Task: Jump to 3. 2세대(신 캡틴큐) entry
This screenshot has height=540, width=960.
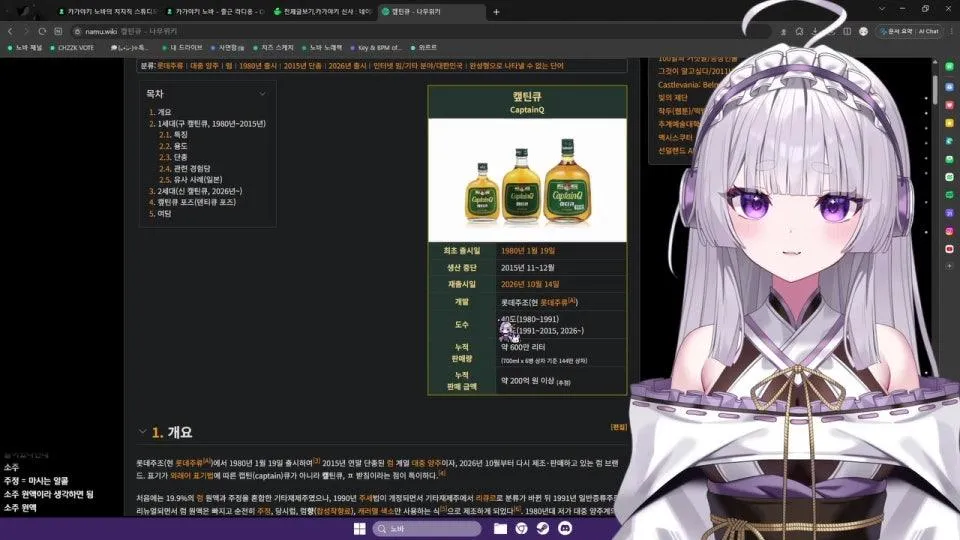Action: 195,191
